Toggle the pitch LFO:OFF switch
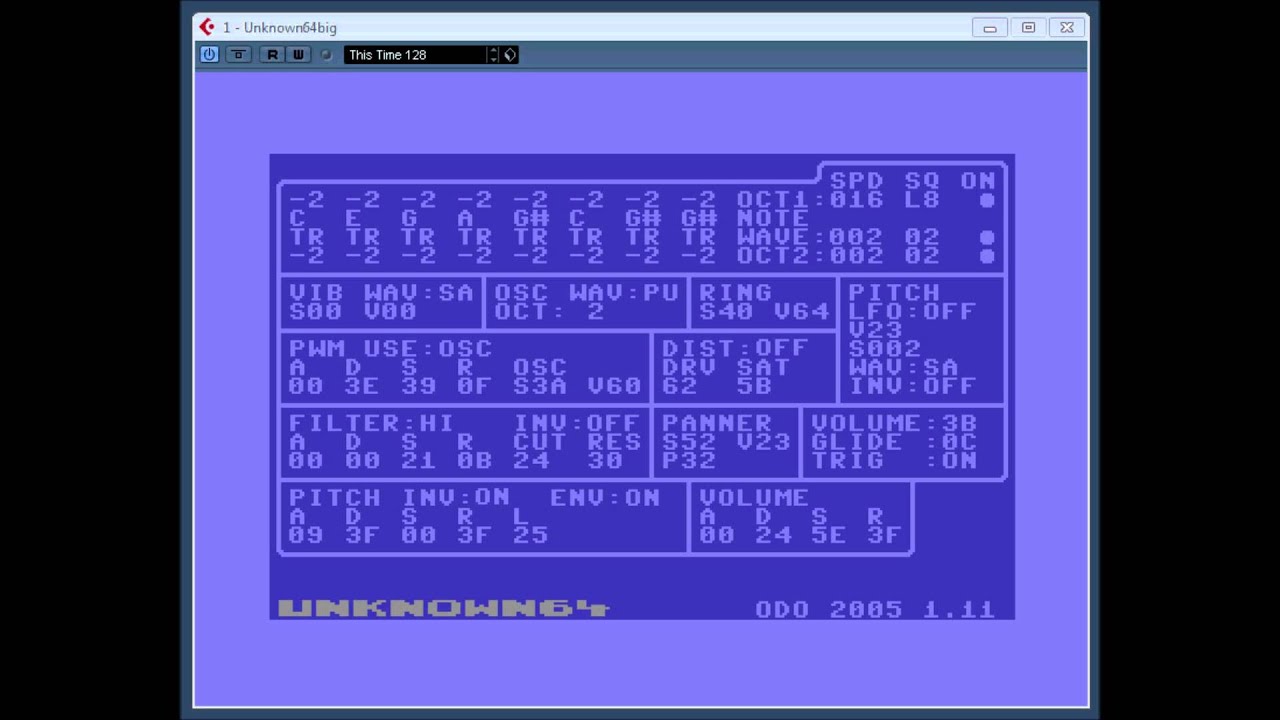This screenshot has height=720, width=1280. [x=912, y=311]
